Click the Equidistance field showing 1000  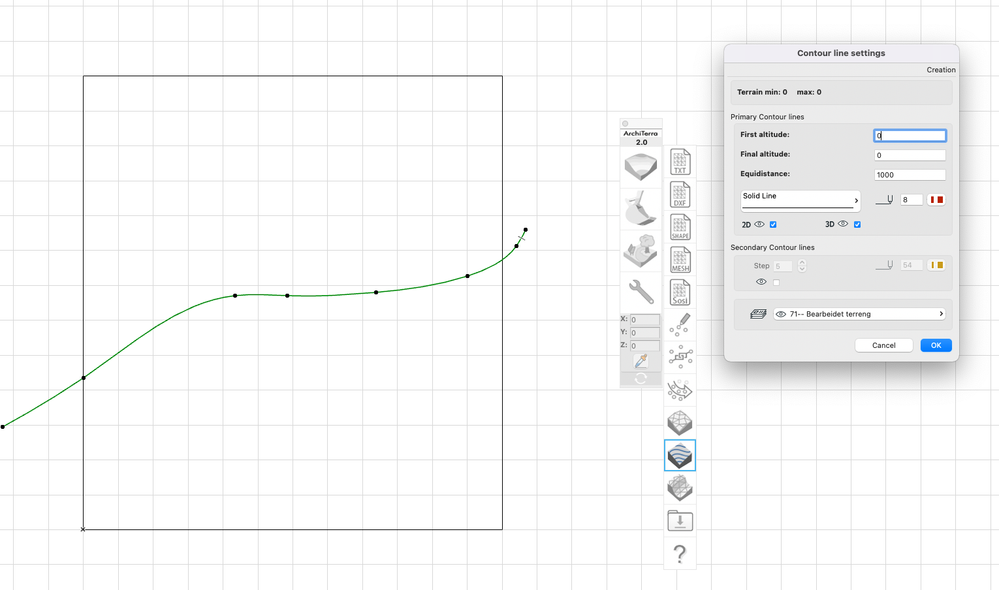coord(910,175)
